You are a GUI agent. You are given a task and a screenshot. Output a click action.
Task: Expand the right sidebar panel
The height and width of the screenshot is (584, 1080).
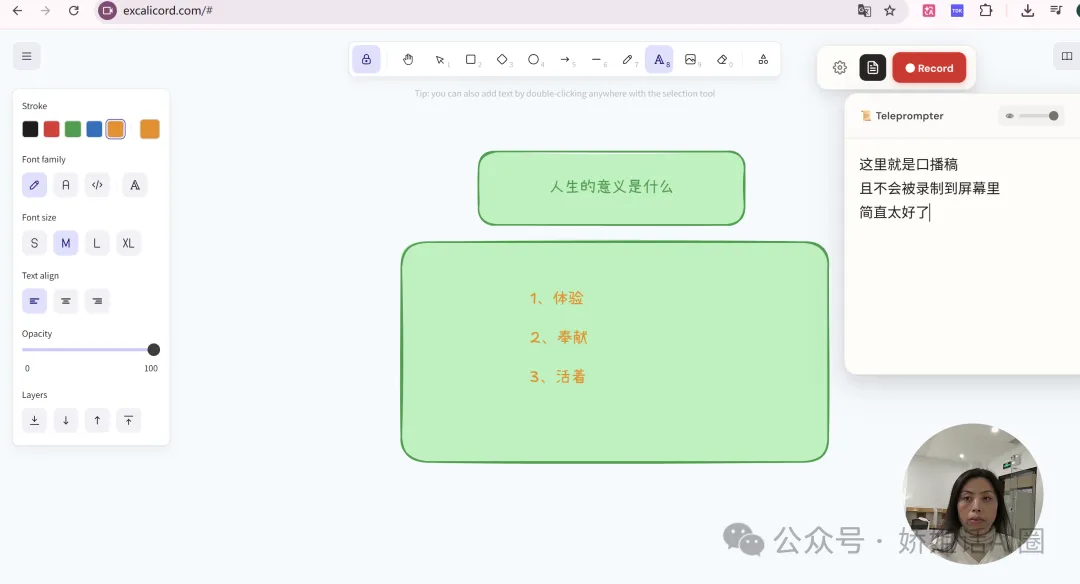1066,56
